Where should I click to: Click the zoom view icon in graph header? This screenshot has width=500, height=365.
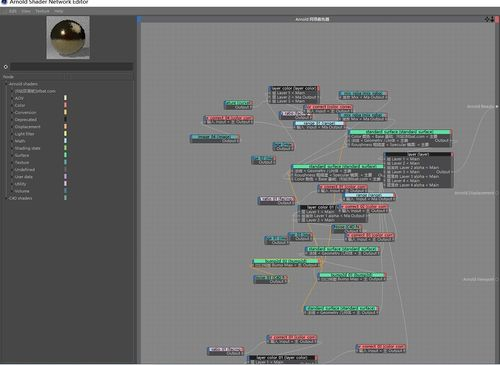click(492, 19)
